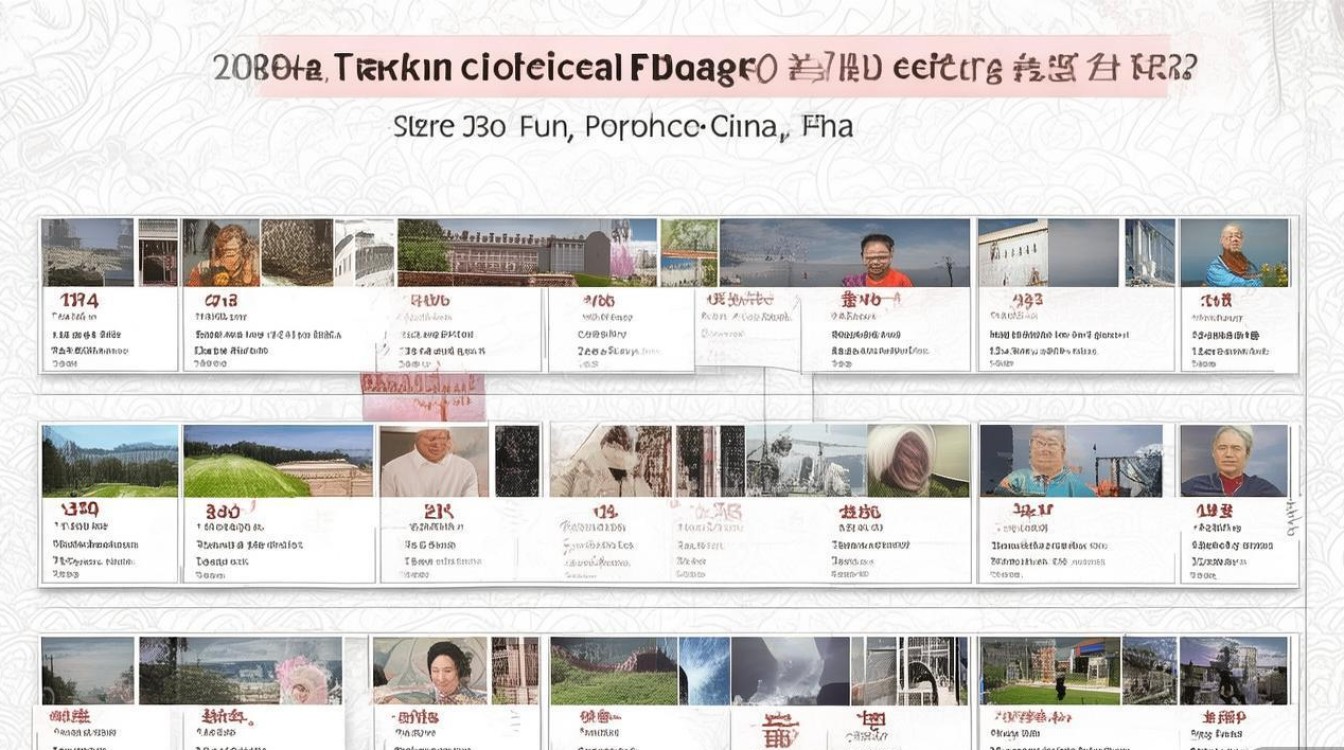Open the green field with red roof photo

coord(613,670)
